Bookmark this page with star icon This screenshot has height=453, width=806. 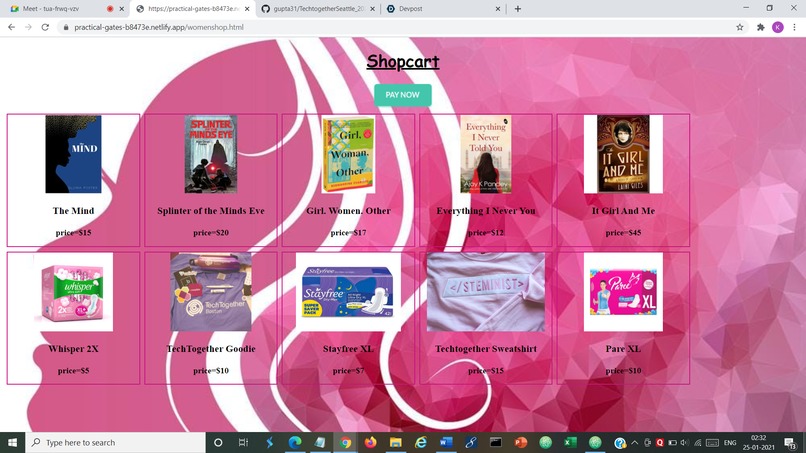[x=740, y=27]
